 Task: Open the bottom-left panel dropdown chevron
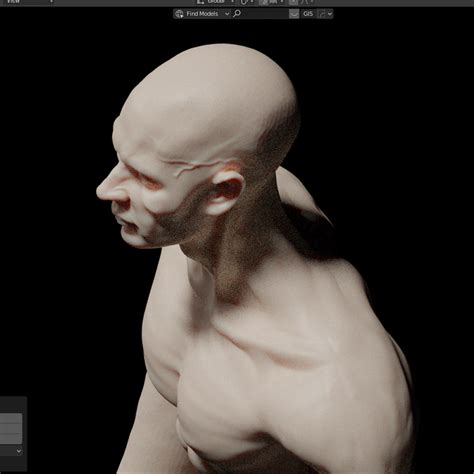[19, 451]
